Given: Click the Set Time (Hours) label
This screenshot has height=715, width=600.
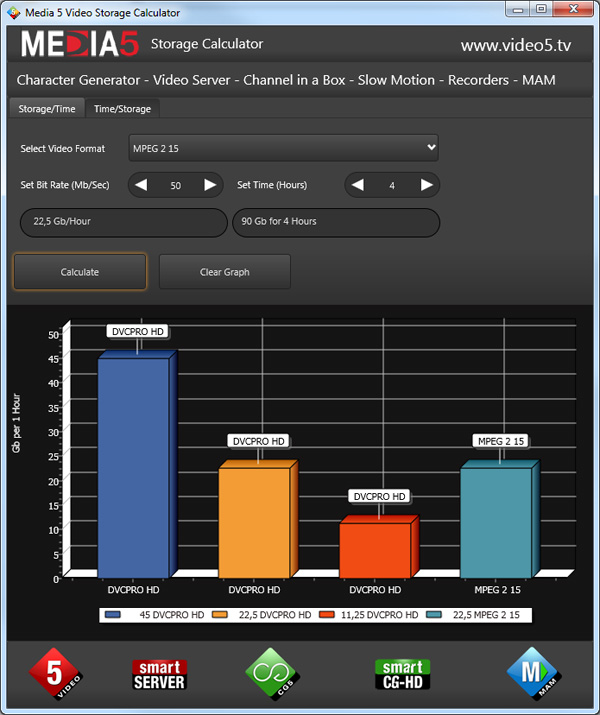Looking at the screenshot, I should pyautogui.click(x=272, y=185).
